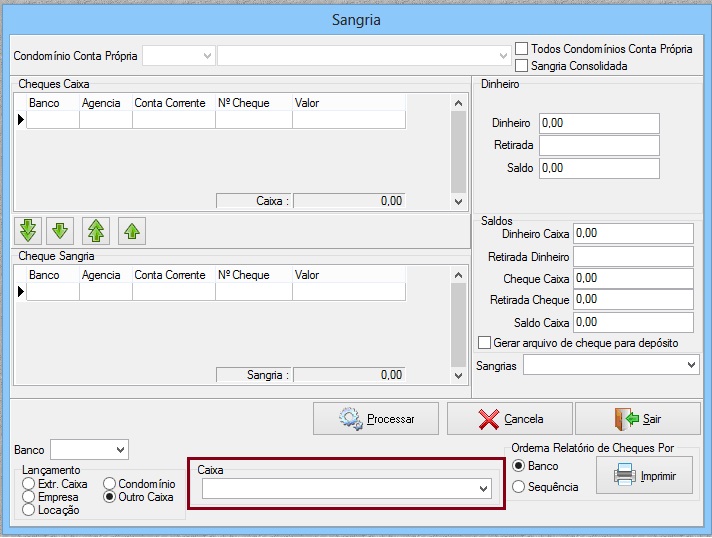Click the Retirada input field under Dinheiro
Screen dimensions: 712x538
click(x=599, y=146)
